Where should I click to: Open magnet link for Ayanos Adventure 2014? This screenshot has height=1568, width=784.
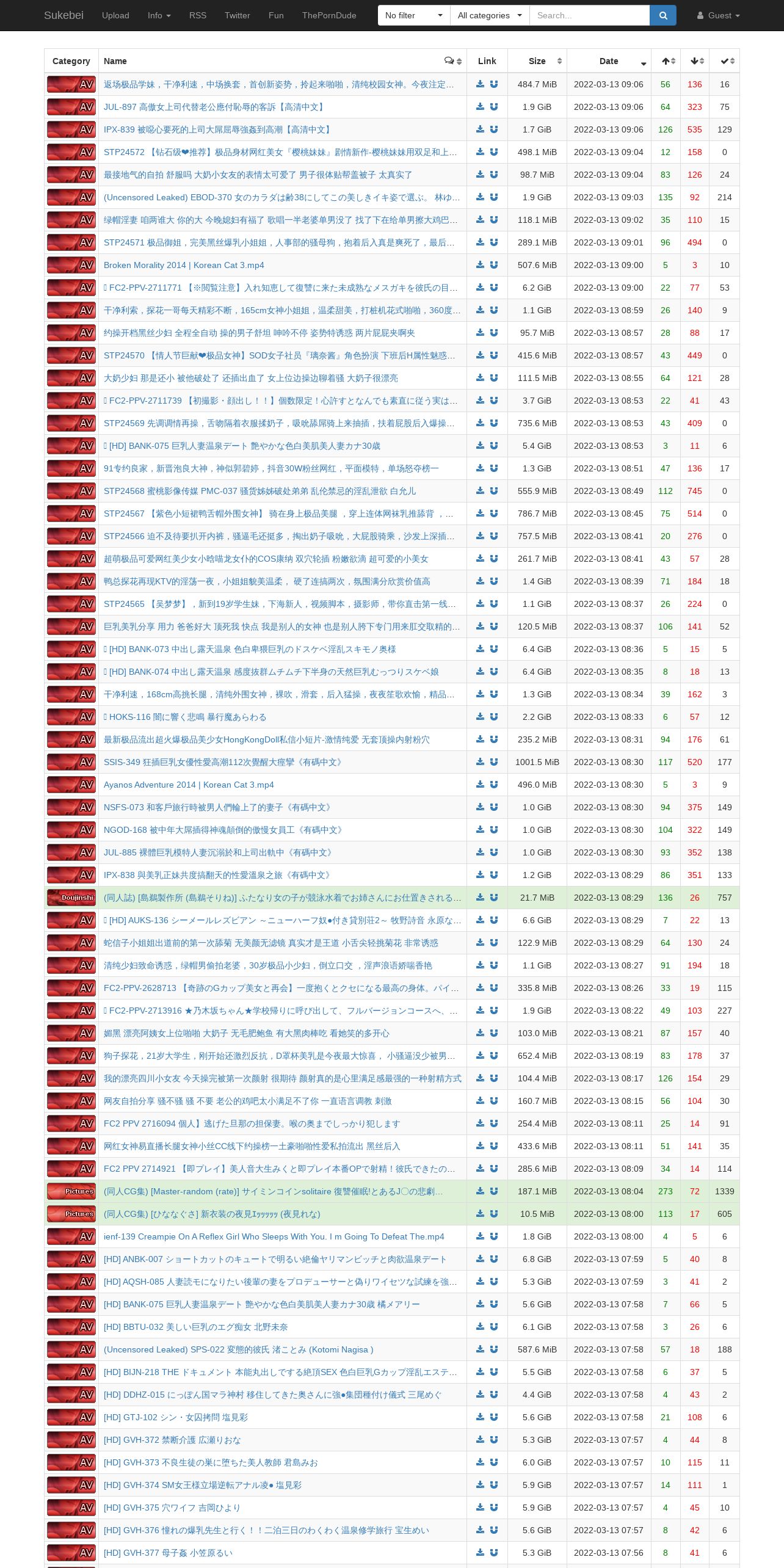(494, 785)
